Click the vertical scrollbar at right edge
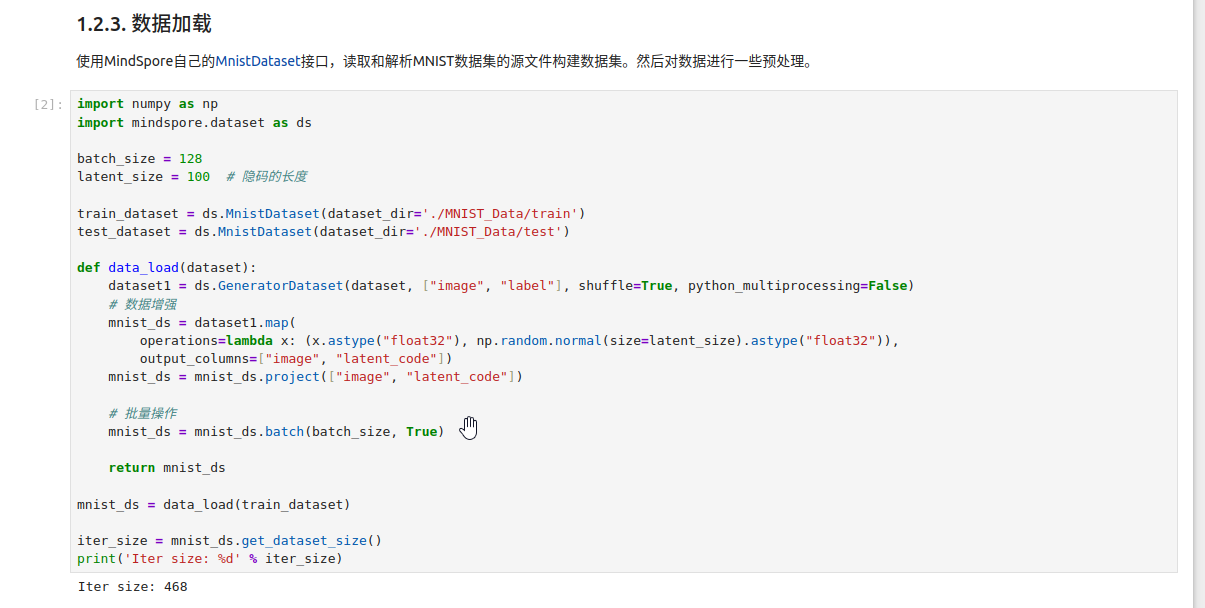The height and width of the screenshot is (608, 1205). [1199, 300]
